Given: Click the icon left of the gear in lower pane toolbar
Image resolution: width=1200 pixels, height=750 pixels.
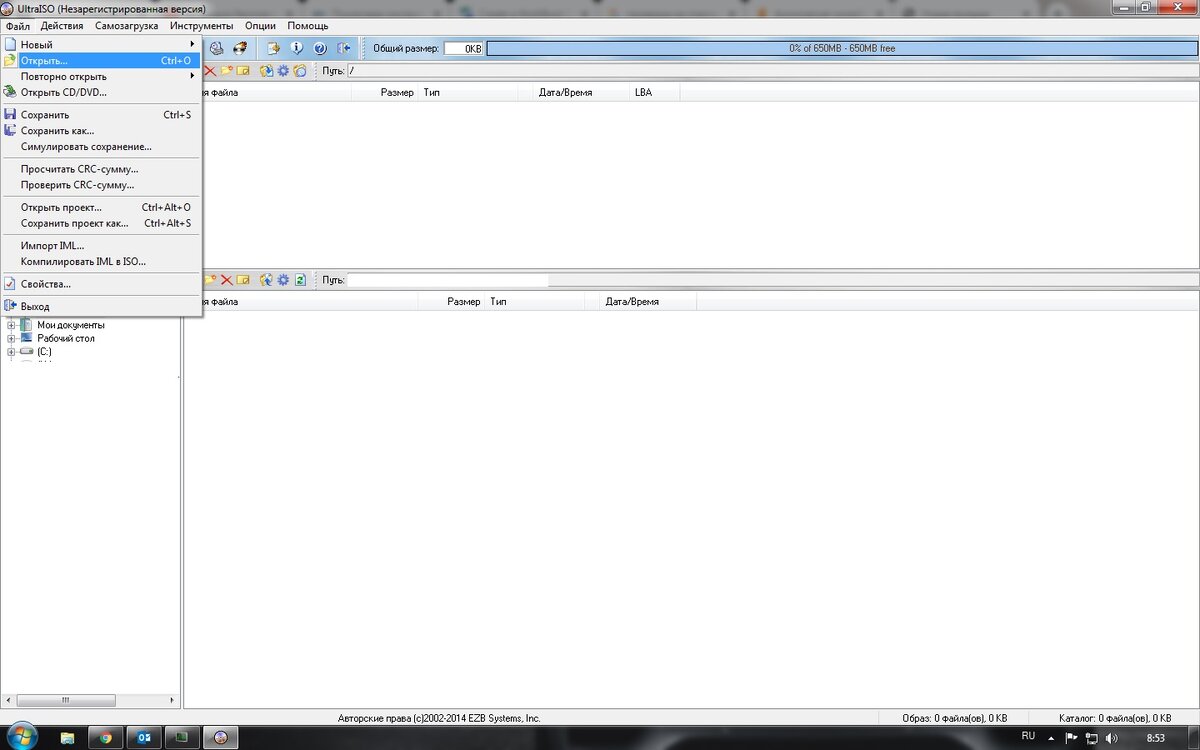Looking at the screenshot, I should pyautogui.click(x=267, y=280).
